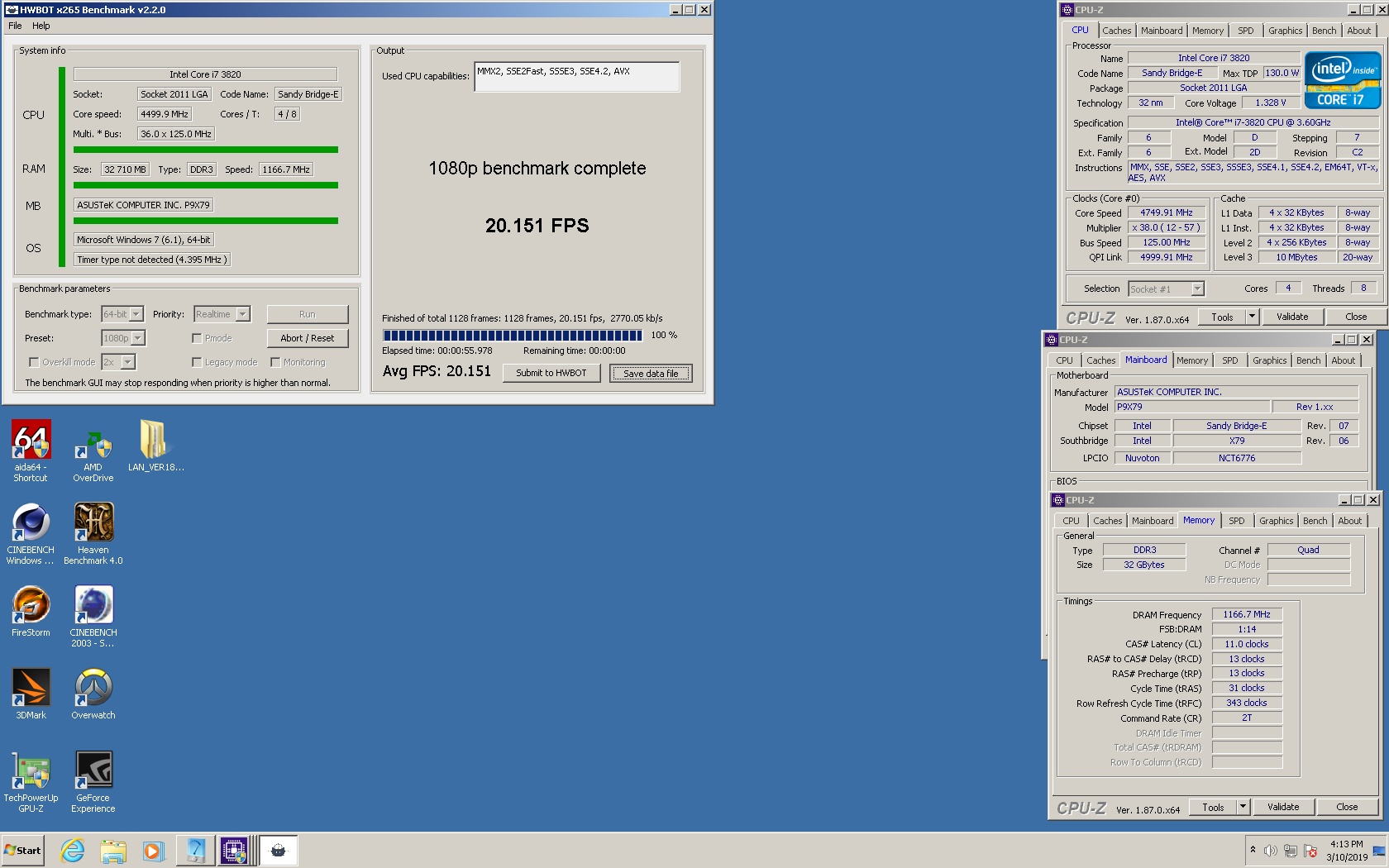Screen dimensions: 1389x868
Task: Open the LAN_VER18 folder on the desktop
Action: point(155,446)
